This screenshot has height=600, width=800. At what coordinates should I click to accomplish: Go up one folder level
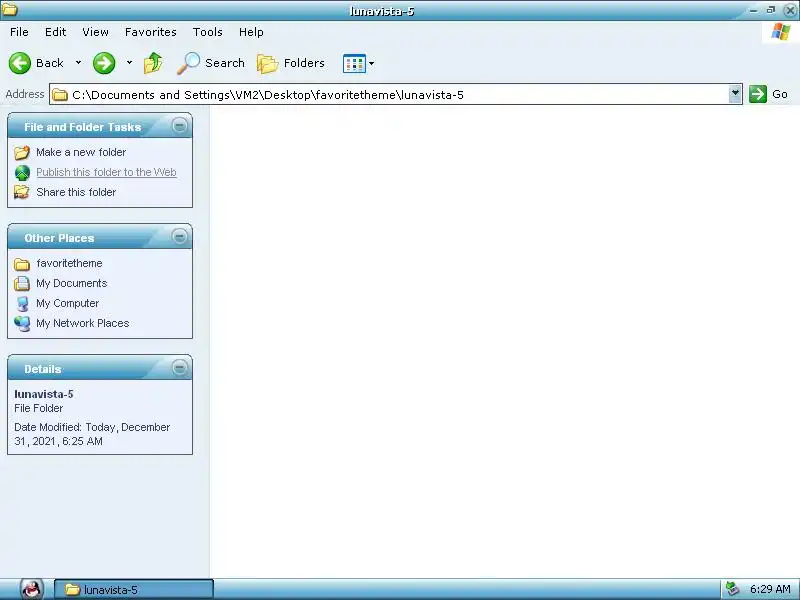(x=153, y=63)
